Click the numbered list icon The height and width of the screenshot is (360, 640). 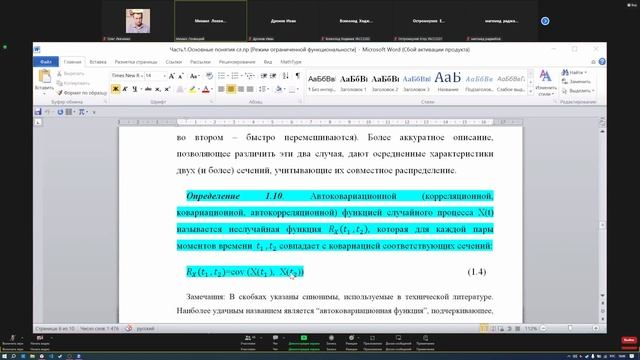tap(236, 76)
